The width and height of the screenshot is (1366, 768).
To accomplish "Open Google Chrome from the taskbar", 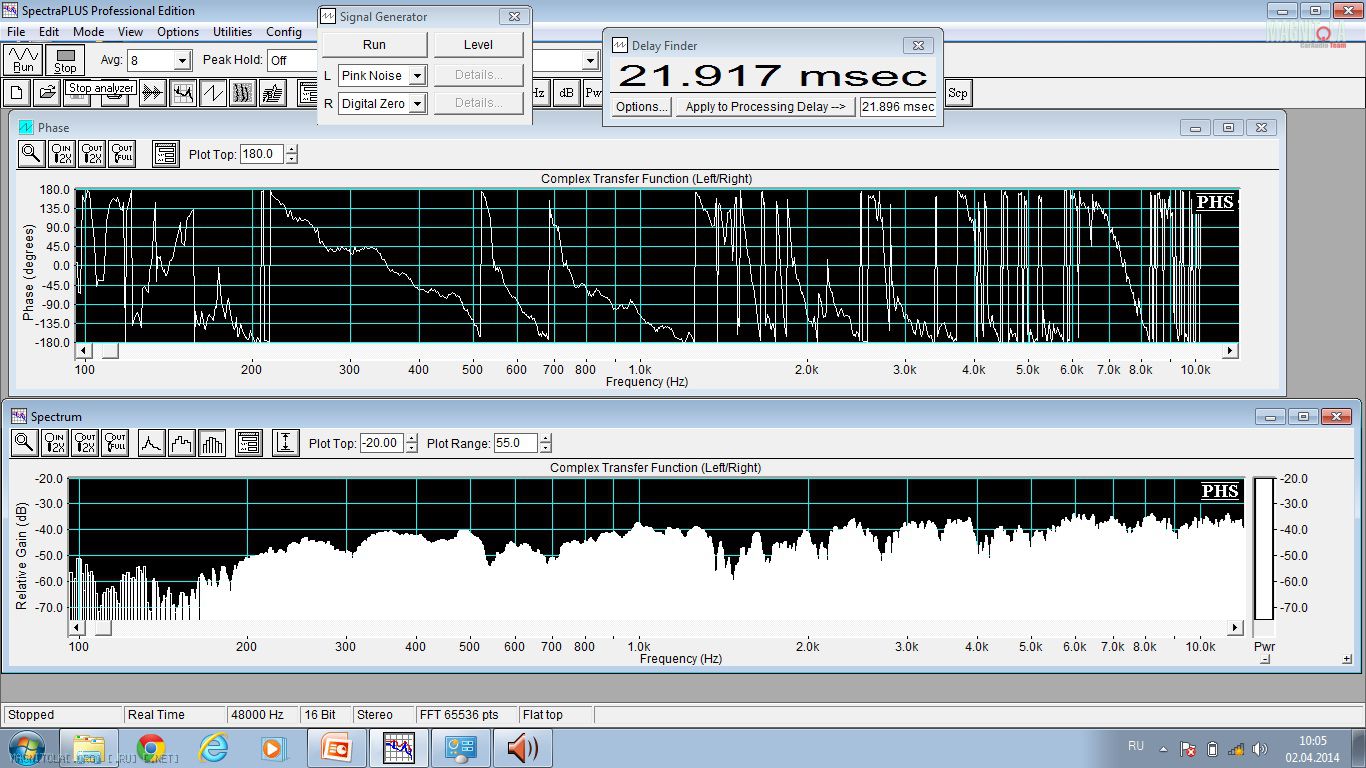I will (x=151, y=748).
